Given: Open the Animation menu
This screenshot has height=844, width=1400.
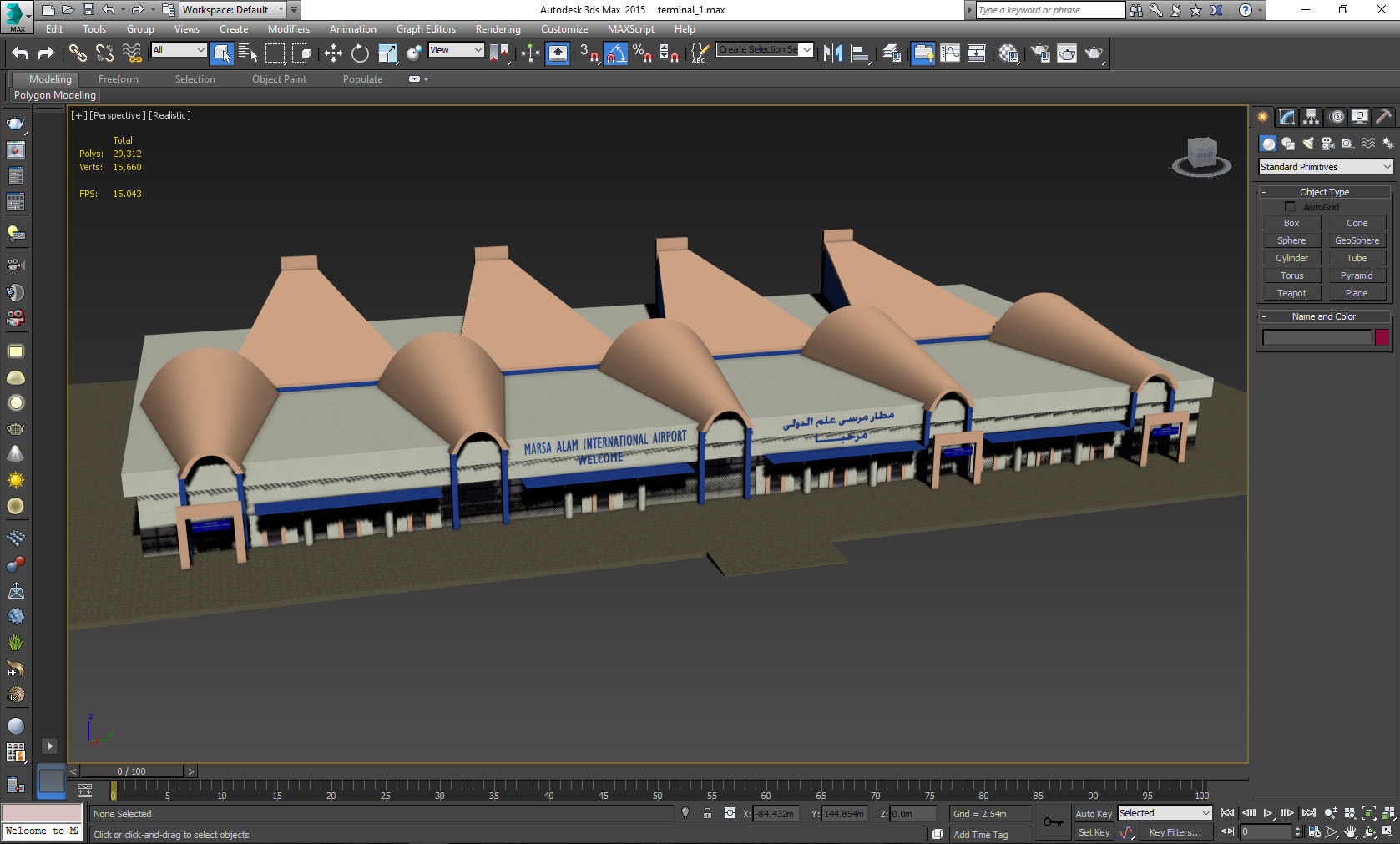Looking at the screenshot, I should point(353,29).
